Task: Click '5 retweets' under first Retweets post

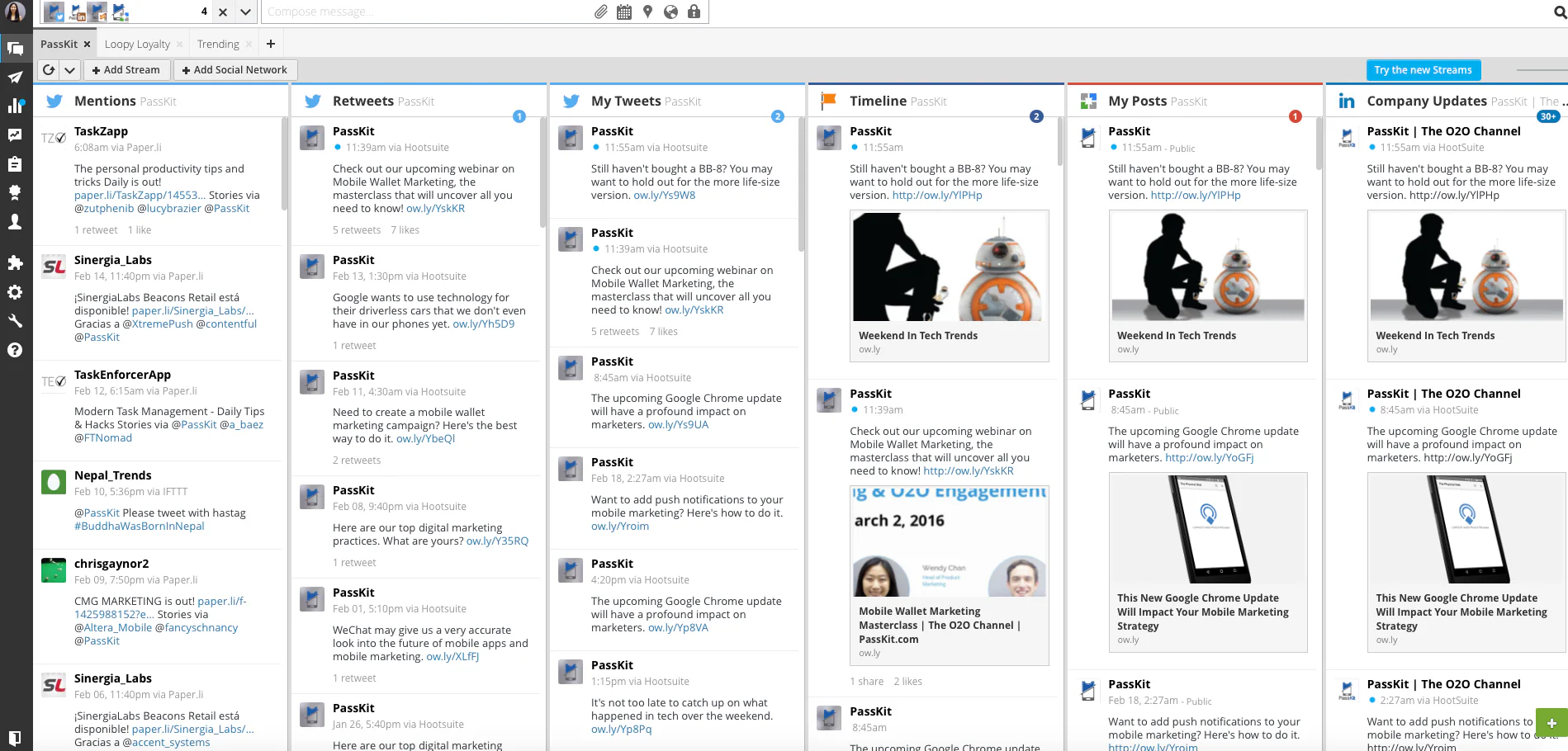Action: pos(357,230)
